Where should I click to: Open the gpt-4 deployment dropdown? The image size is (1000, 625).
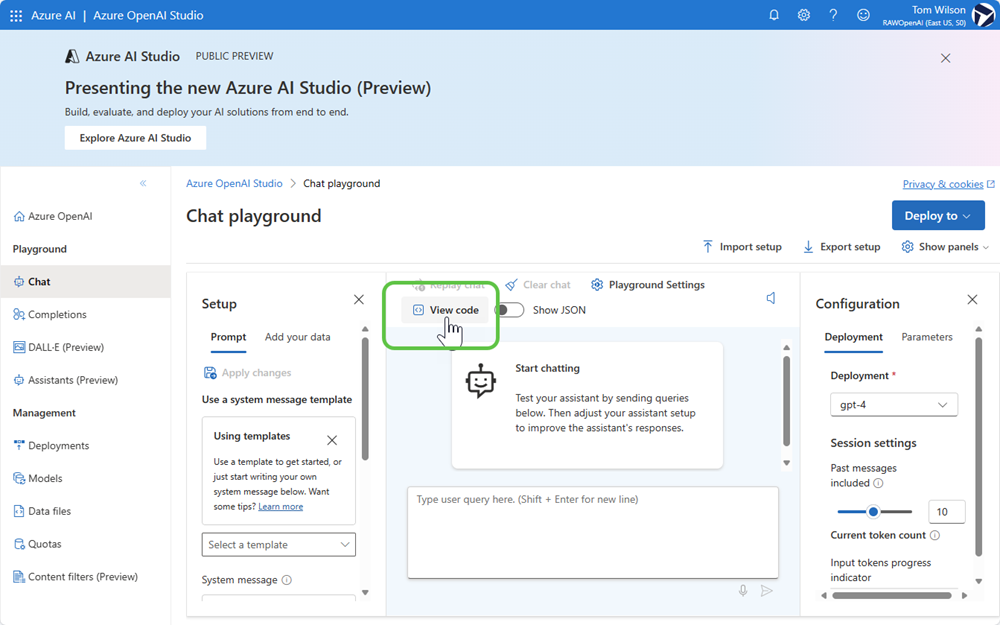[x=893, y=405]
